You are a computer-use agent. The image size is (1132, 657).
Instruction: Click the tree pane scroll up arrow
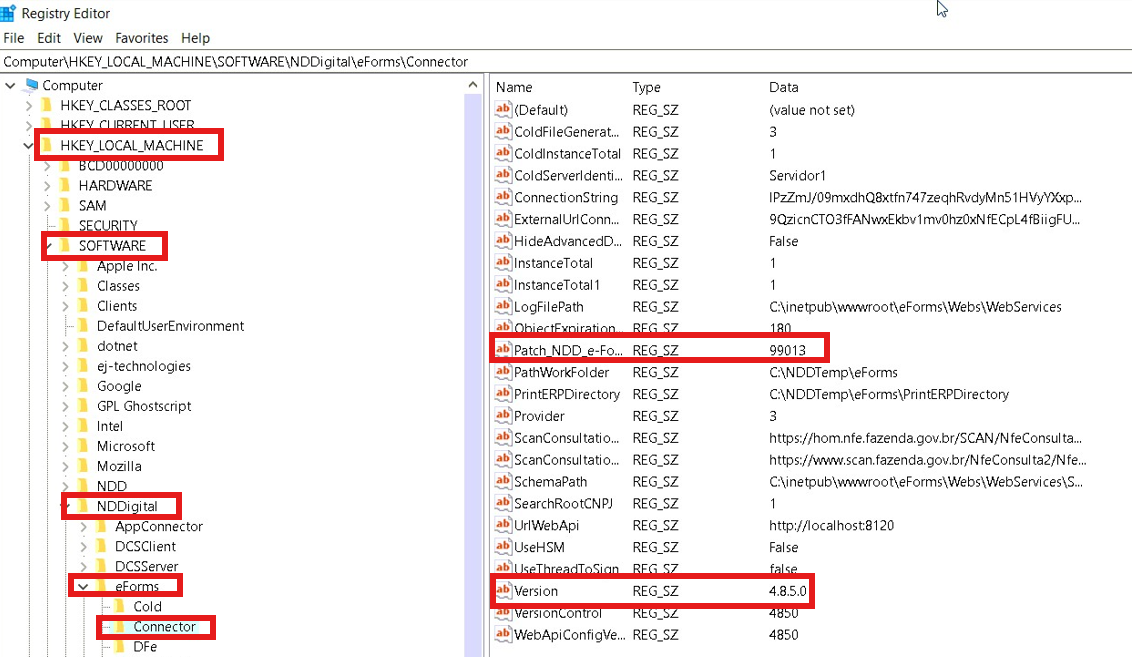coord(473,85)
